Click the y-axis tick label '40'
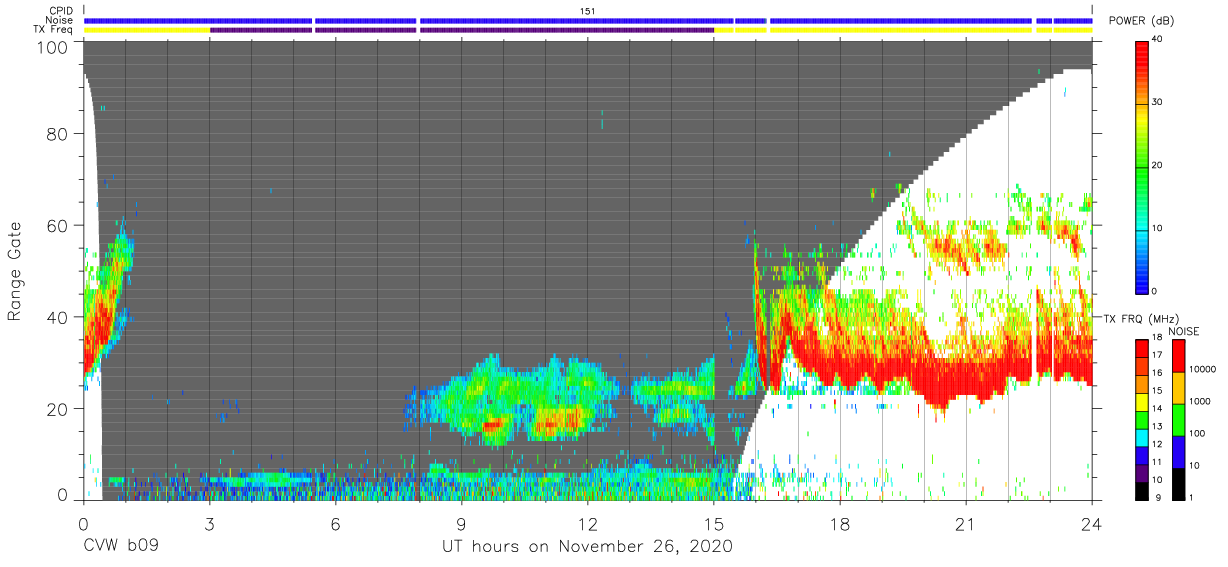Viewport: 1228px width, 567px height. 60,317
